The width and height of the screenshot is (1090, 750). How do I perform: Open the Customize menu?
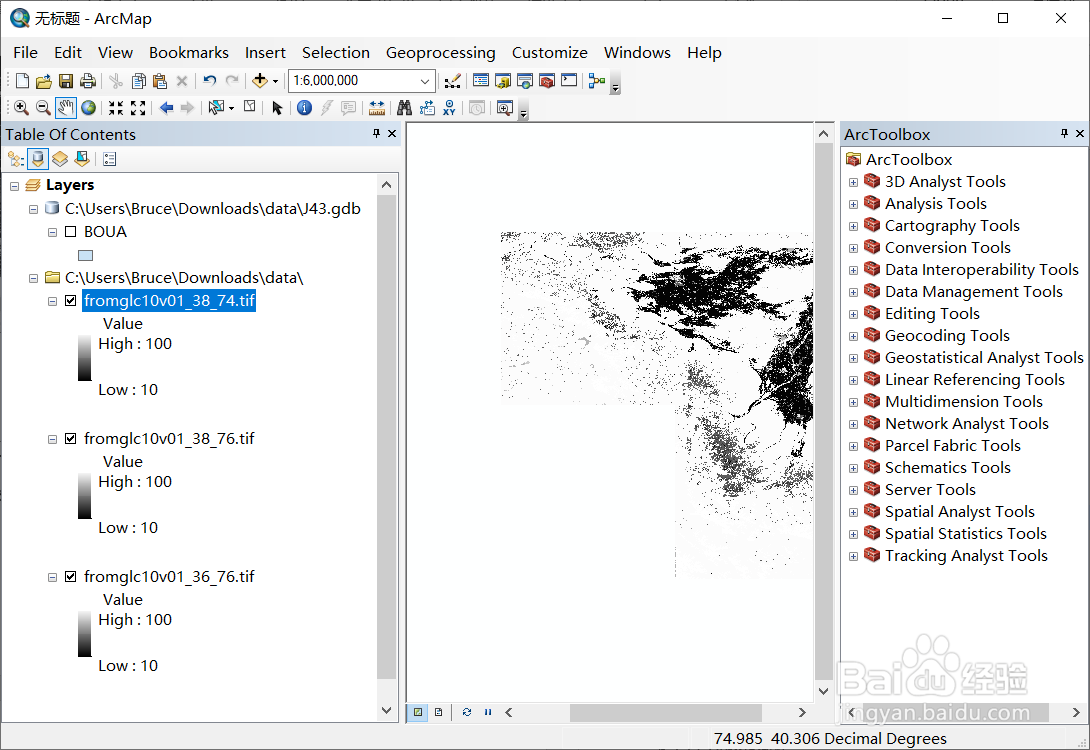(550, 53)
